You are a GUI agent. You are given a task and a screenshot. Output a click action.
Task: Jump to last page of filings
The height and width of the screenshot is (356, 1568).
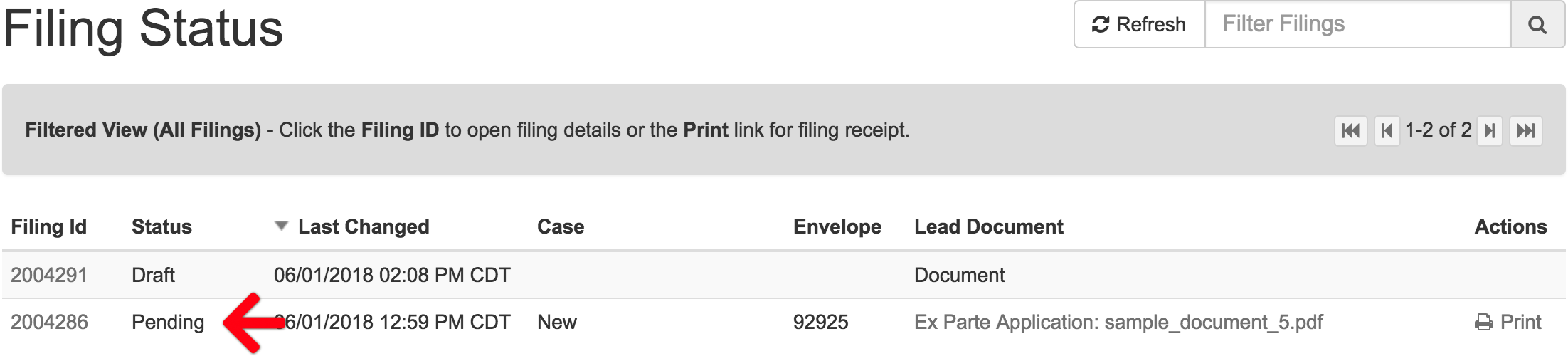pyautogui.click(x=1526, y=131)
